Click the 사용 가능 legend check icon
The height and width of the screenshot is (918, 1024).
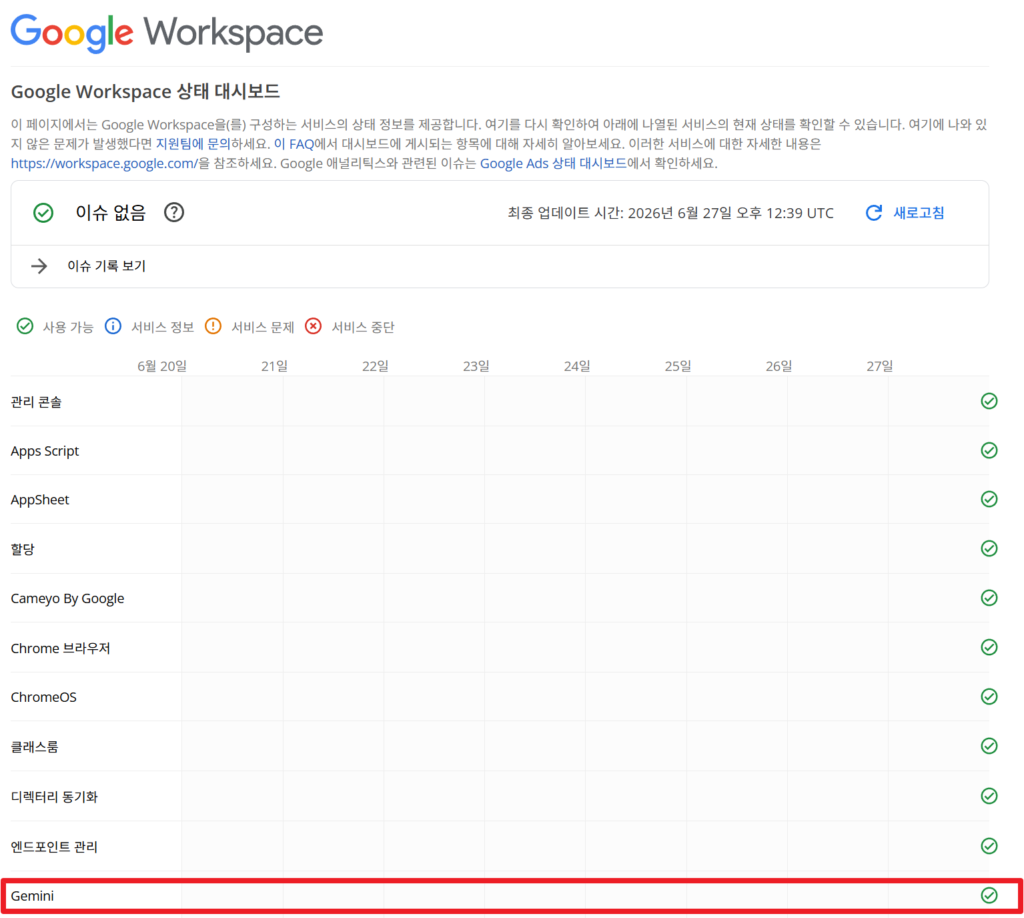[x=25, y=326]
